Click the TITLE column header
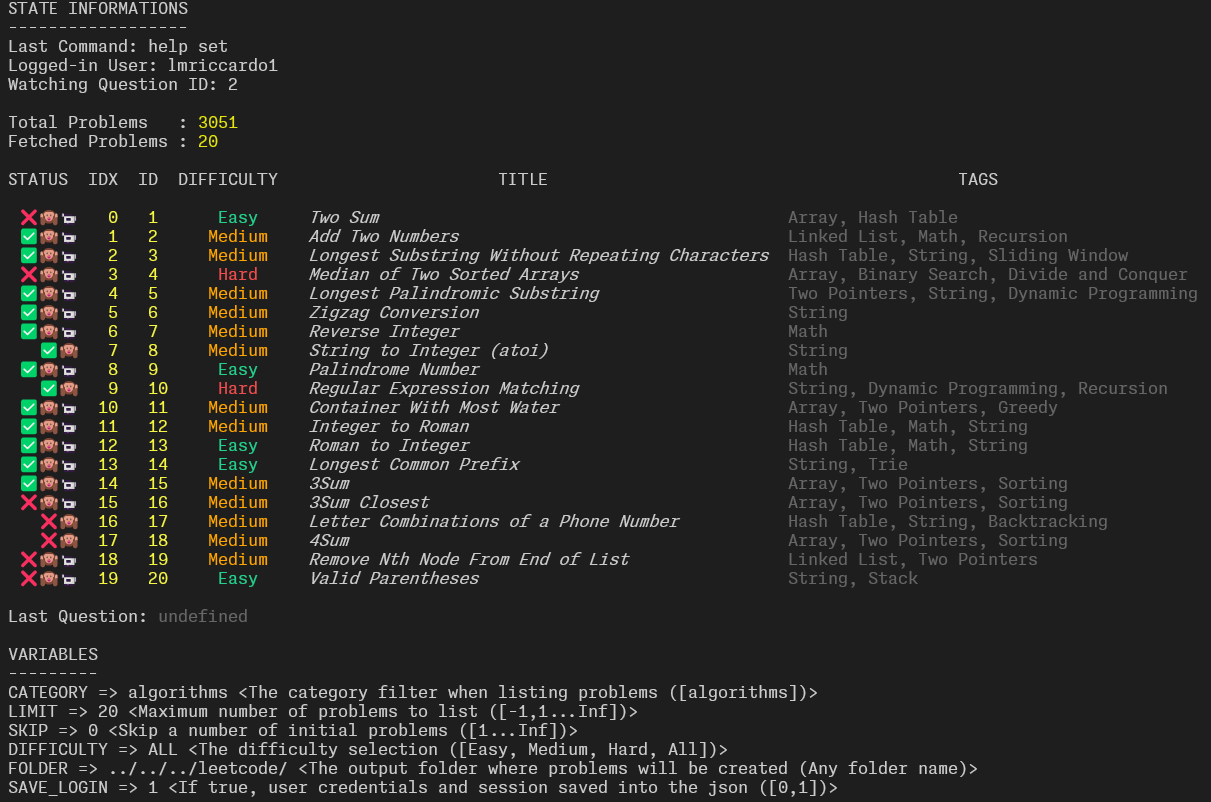The height and width of the screenshot is (802, 1211). (523, 179)
